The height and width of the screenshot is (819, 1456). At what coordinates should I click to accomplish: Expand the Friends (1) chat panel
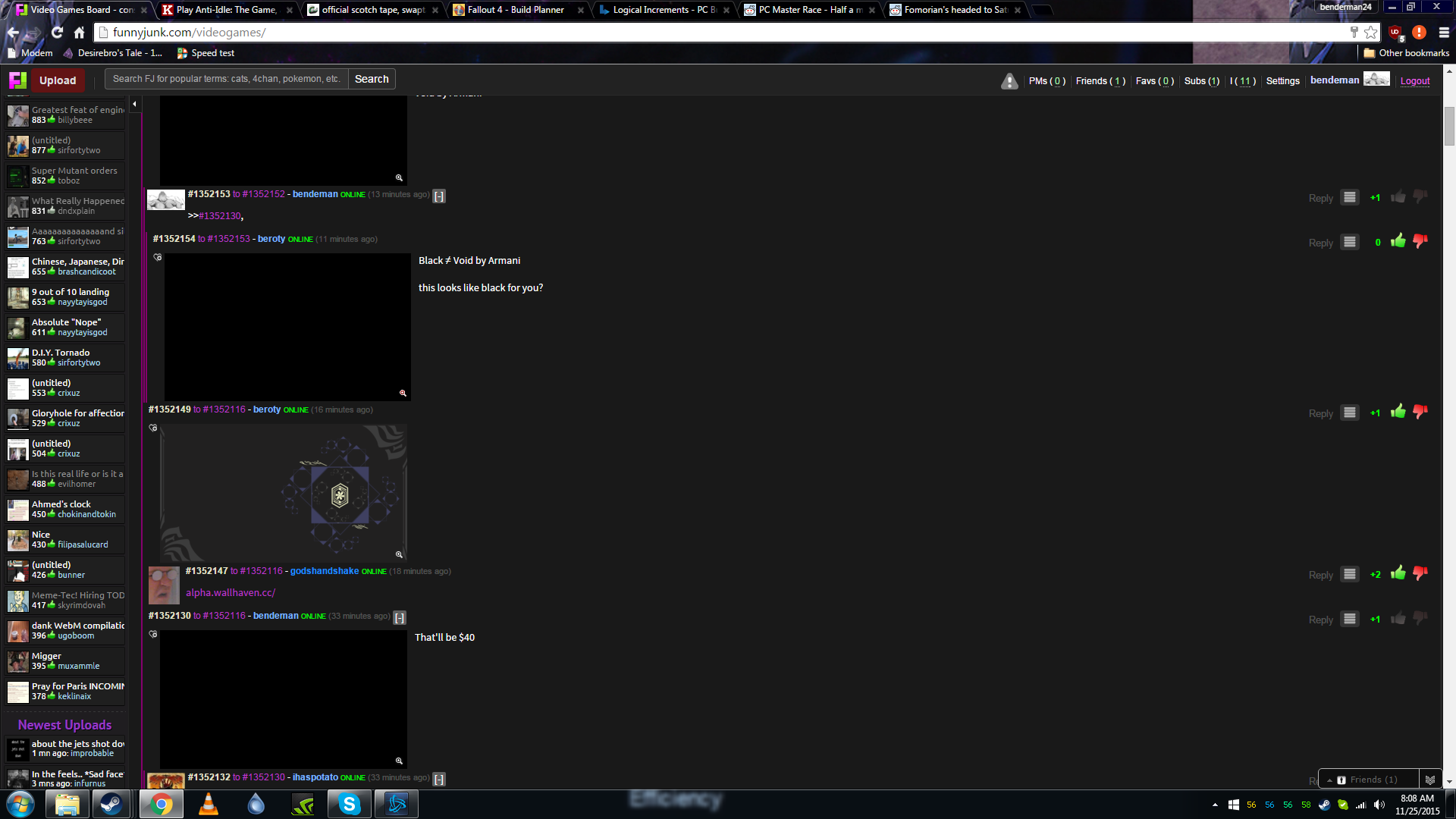tap(1373, 780)
